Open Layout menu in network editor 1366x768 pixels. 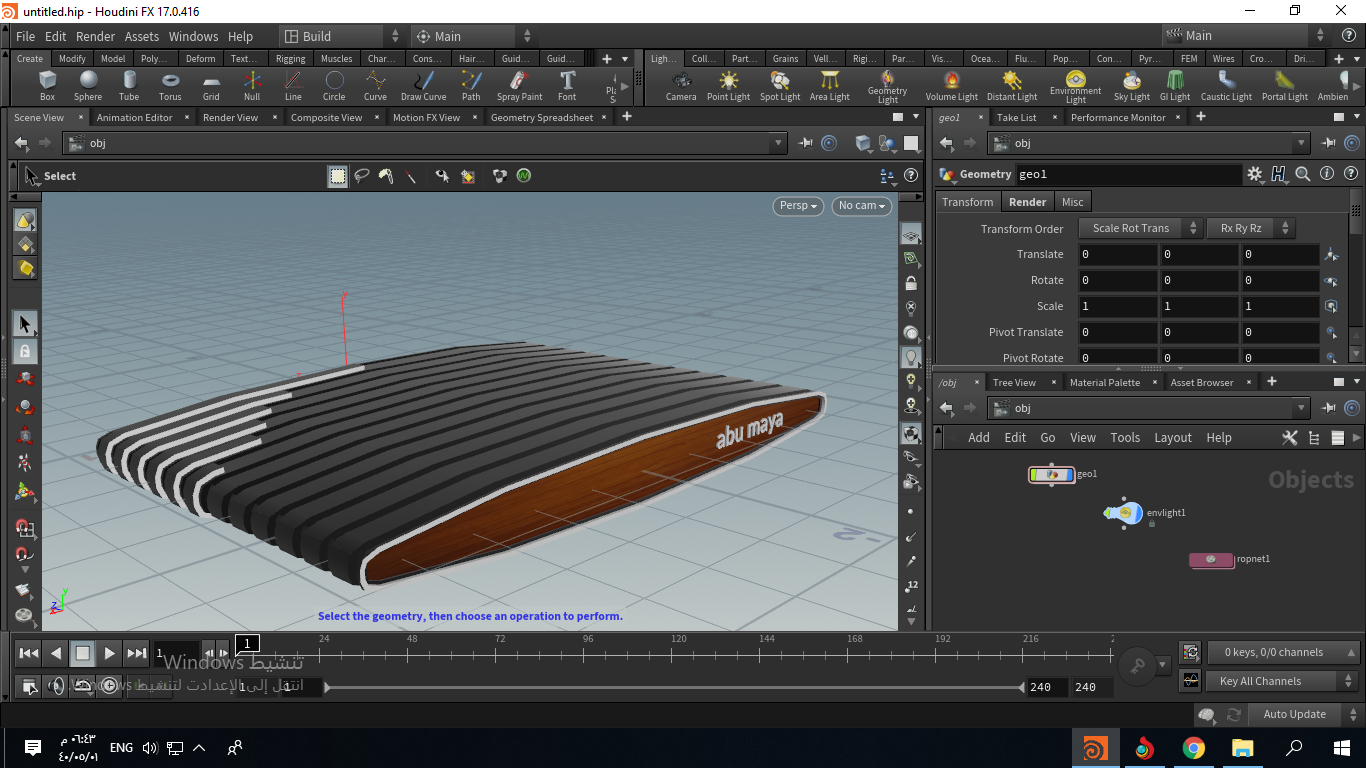1173,437
